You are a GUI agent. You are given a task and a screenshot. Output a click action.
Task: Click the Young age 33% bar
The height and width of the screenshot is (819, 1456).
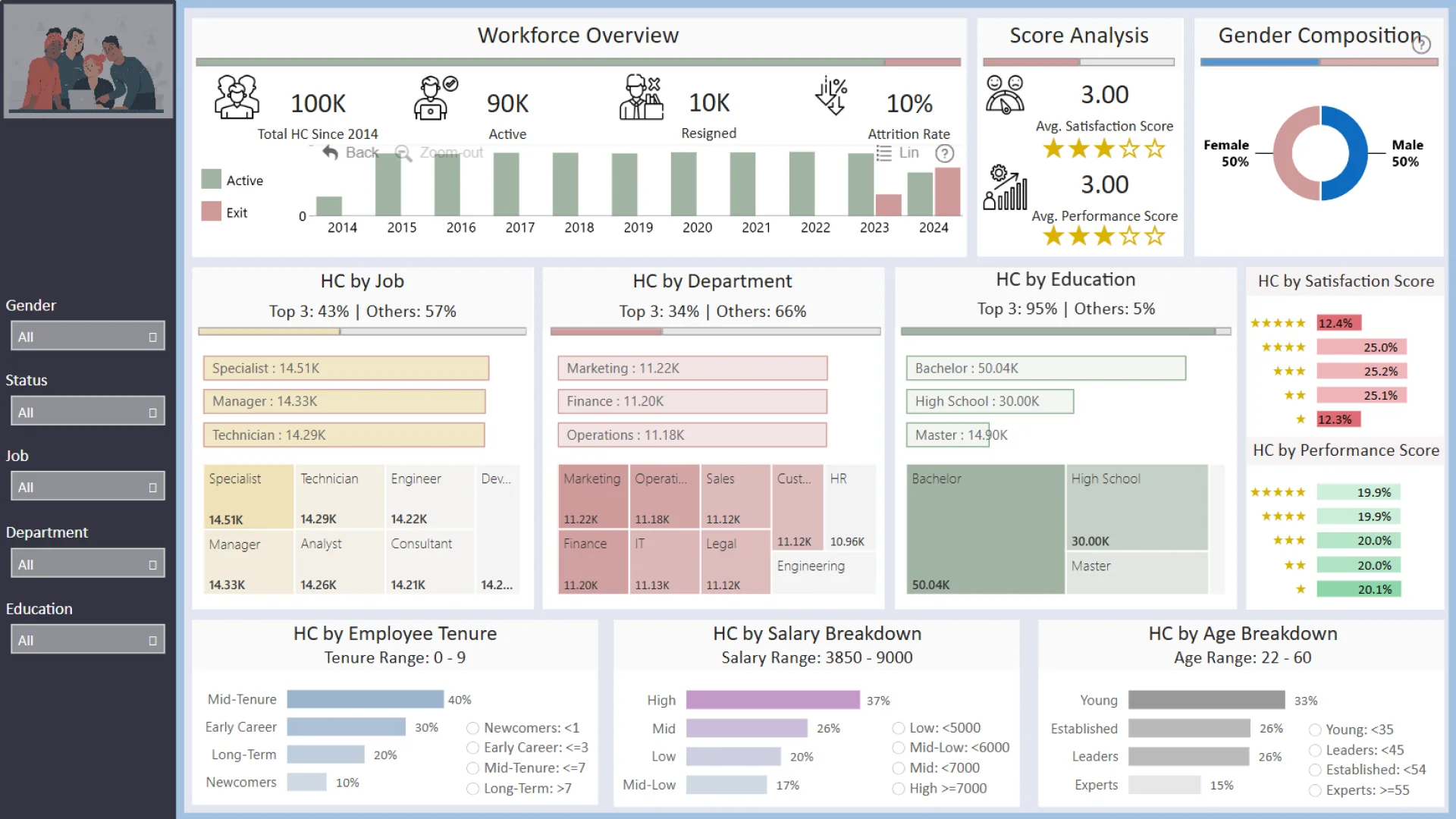point(1207,700)
